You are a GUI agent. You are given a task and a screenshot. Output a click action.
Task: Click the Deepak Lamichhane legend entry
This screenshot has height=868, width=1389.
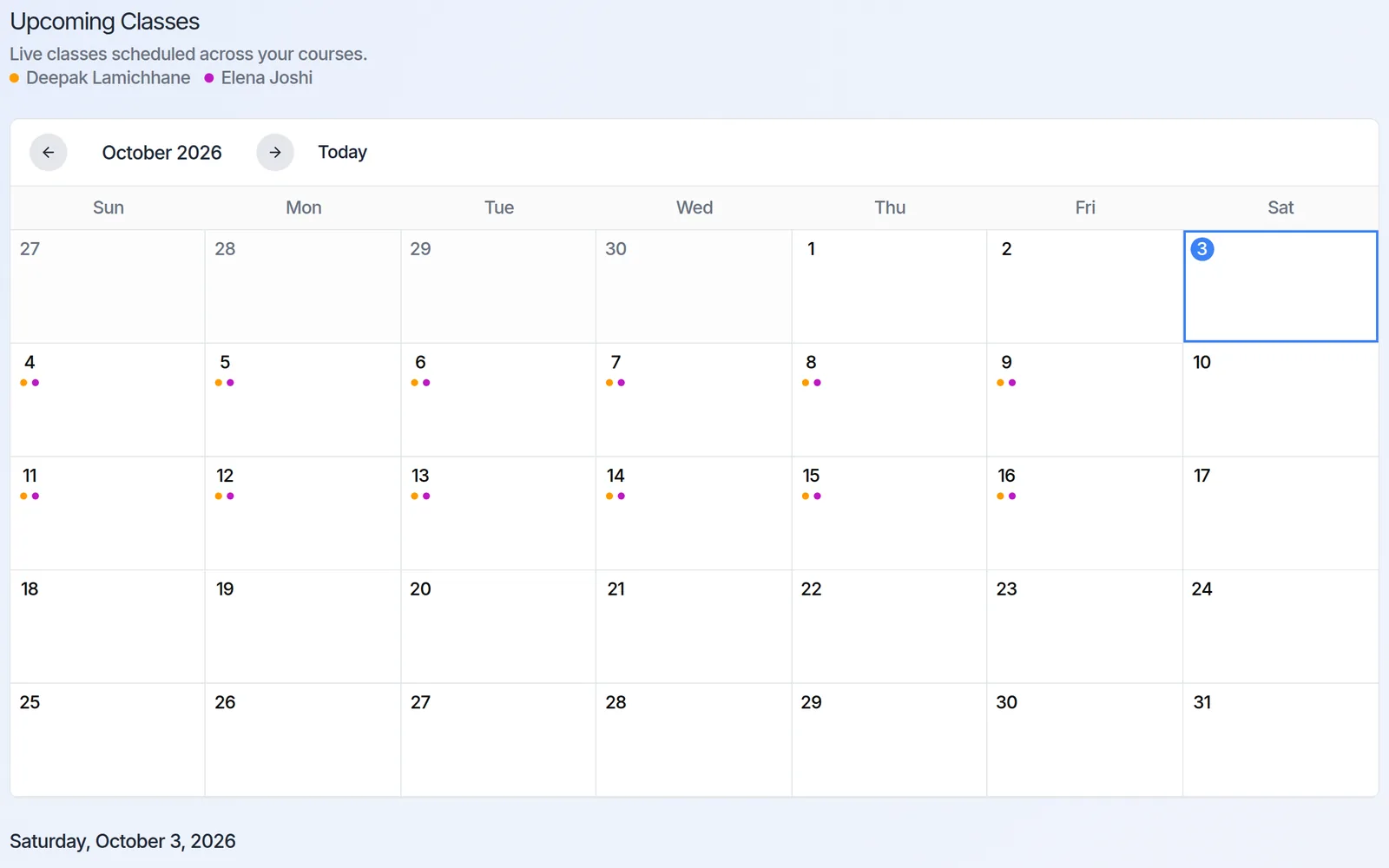pyautogui.click(x=100, y=78)
